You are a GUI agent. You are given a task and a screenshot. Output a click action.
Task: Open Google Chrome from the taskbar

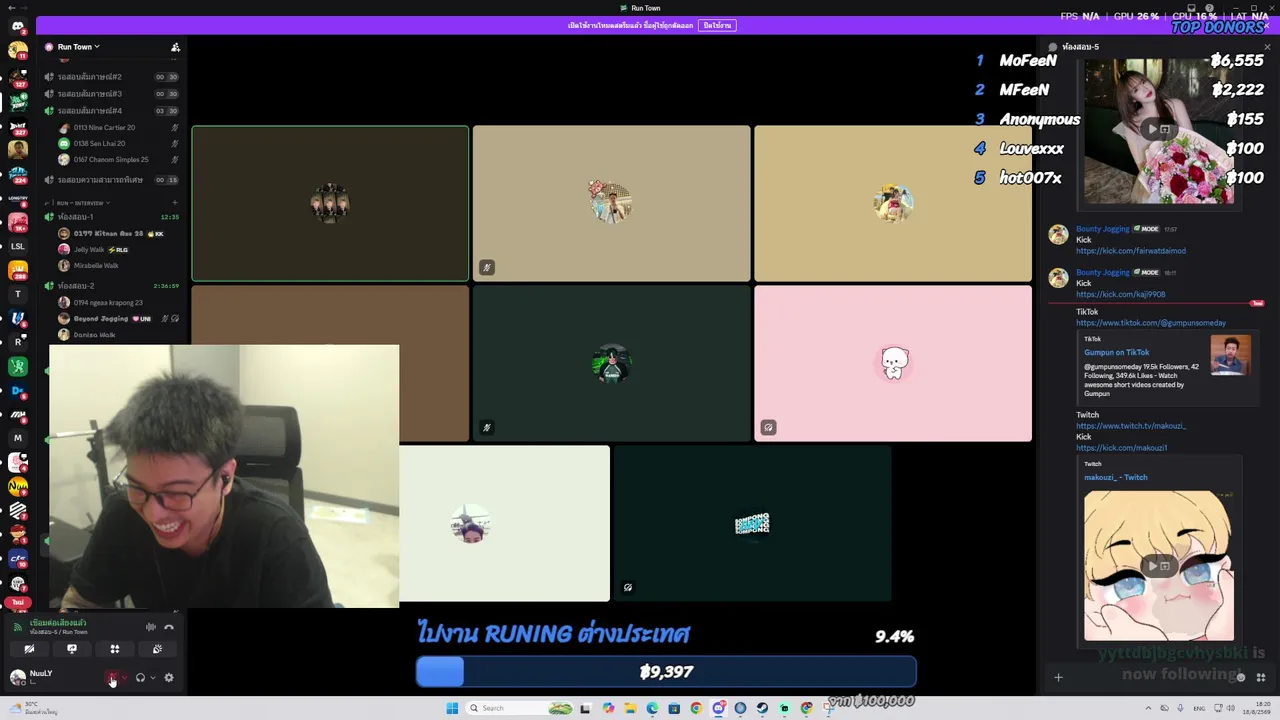[x=696, y=708]
